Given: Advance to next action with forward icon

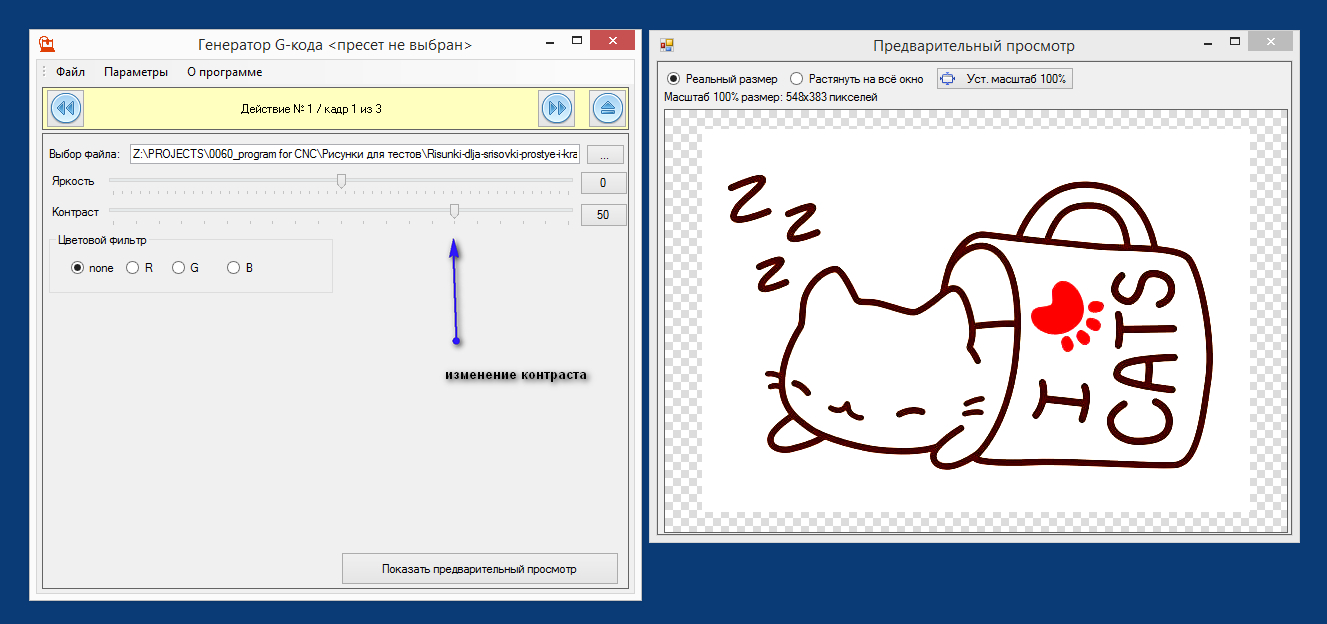Looking at the screenshot, I should pyautogui.click(x=557, y=108).
